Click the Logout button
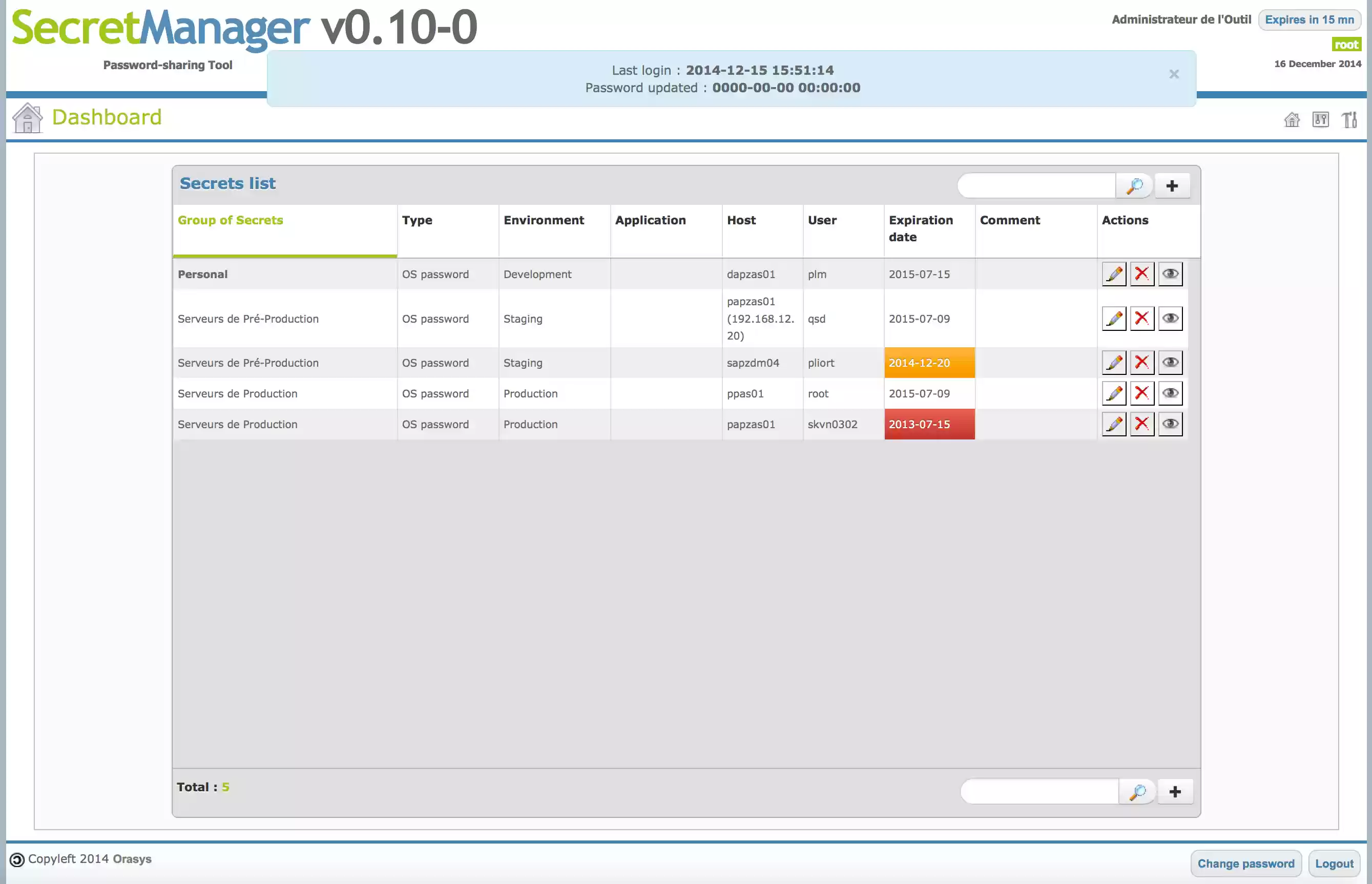 pos(1334,864)
